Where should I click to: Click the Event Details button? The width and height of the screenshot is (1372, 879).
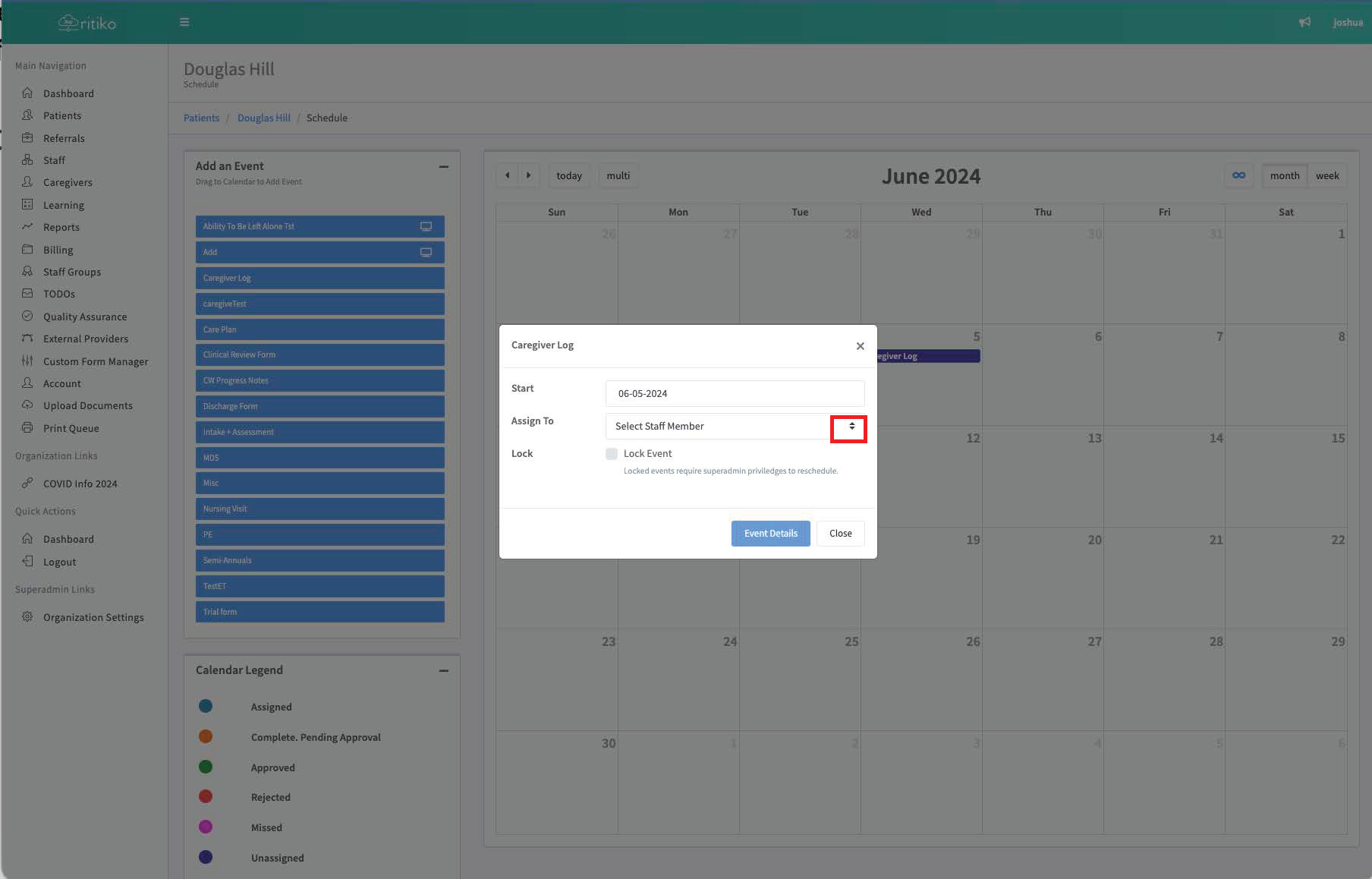(770, 534)
